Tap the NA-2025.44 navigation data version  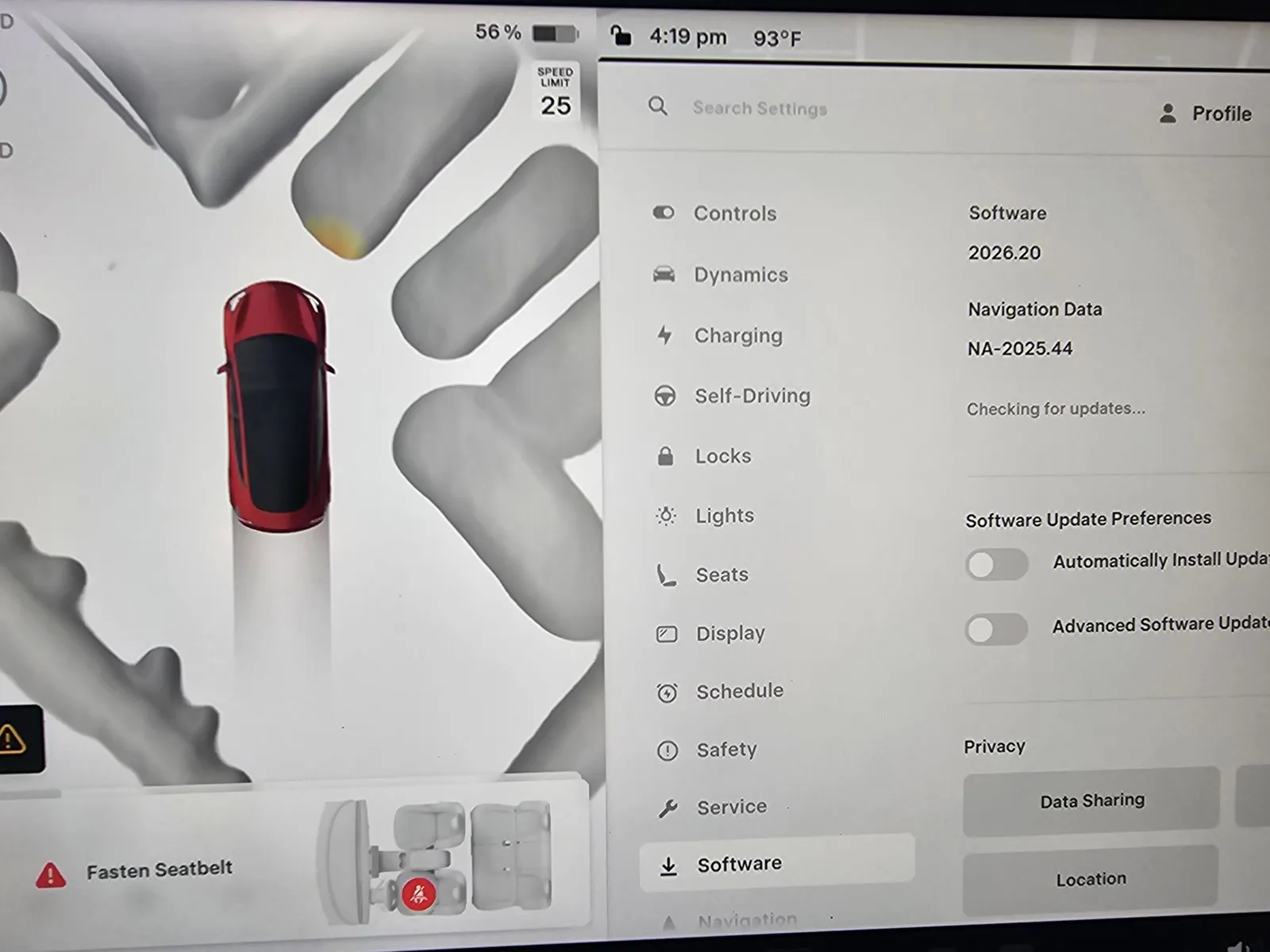[1020, 348]
